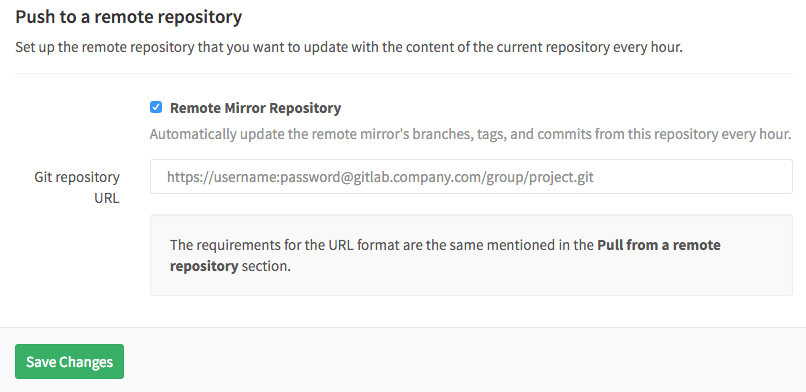Click the Set up the remote repository description
This screenshot has width=806, height=392.
click(x=349, y=48)
